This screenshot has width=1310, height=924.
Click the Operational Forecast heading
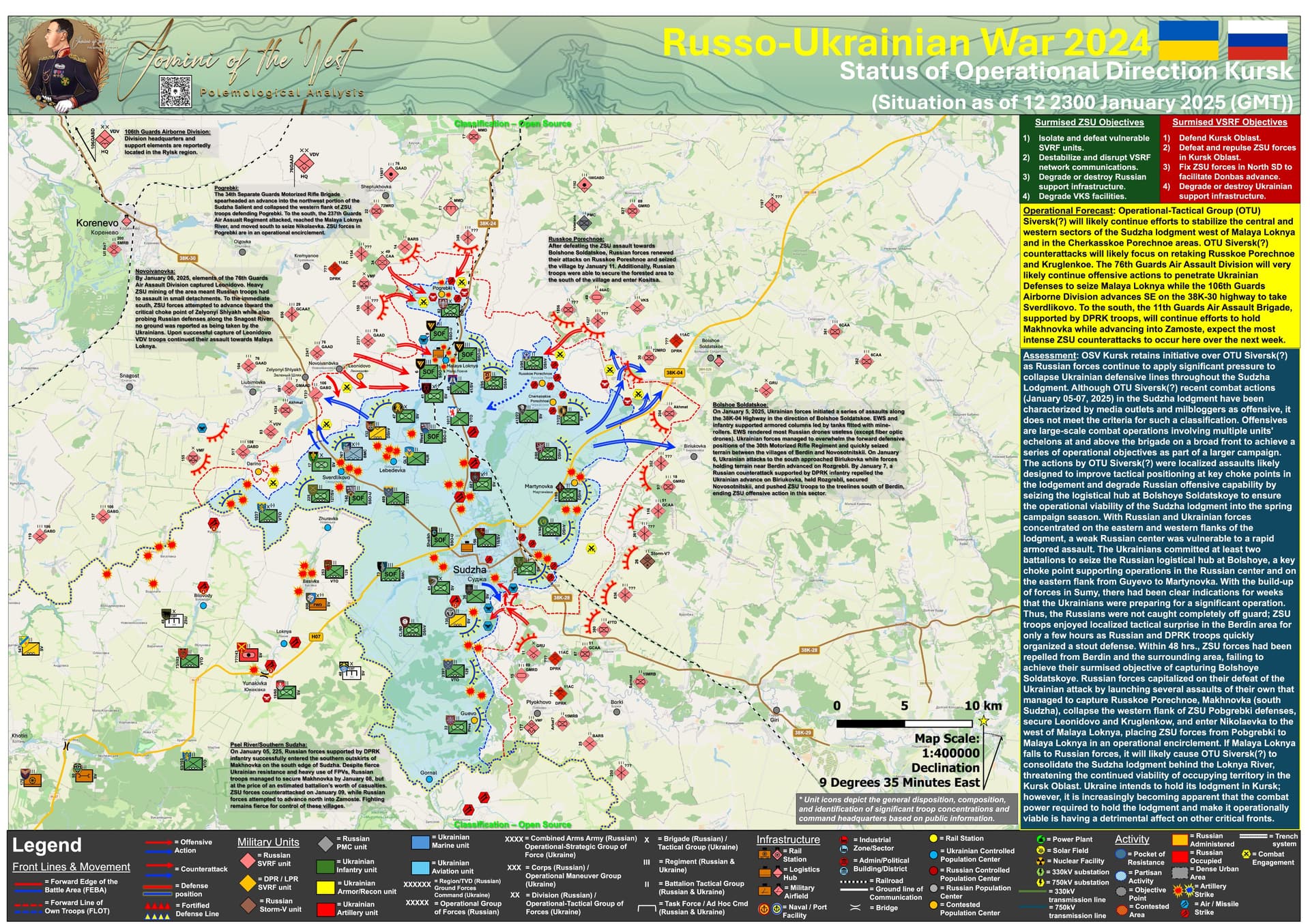pyautogui.click(x=1068, y=211)
